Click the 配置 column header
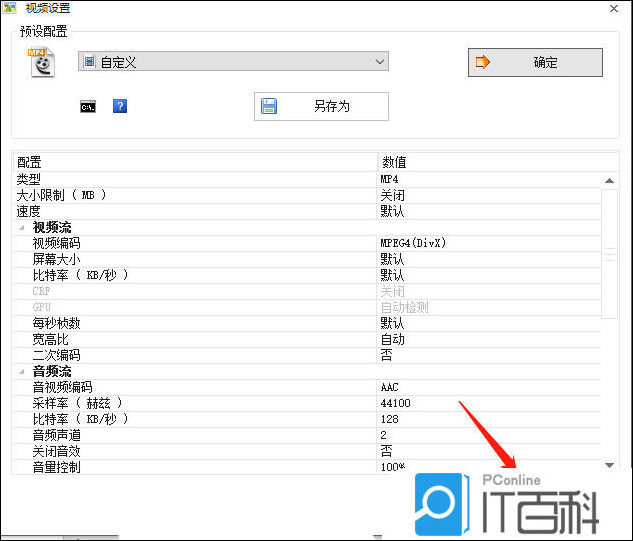This screenshot has width=633, height=541. pos(195,162)
